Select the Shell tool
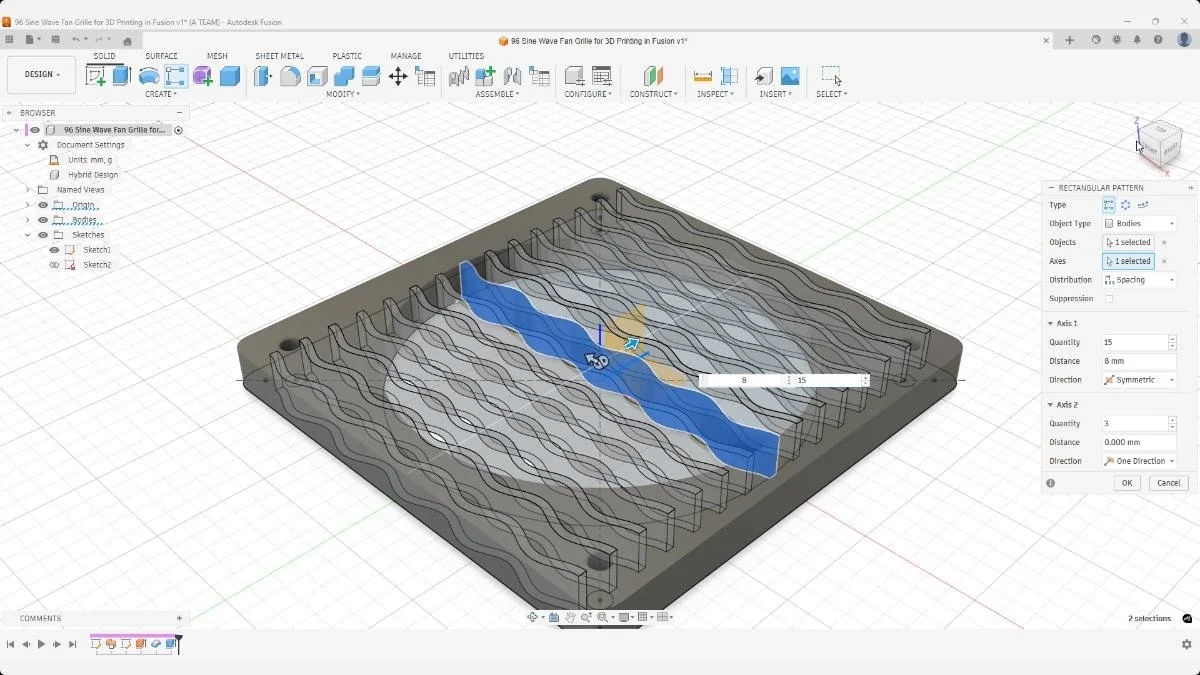The height and width of the screenshot is (675, 1200). [x=317, y=76]
